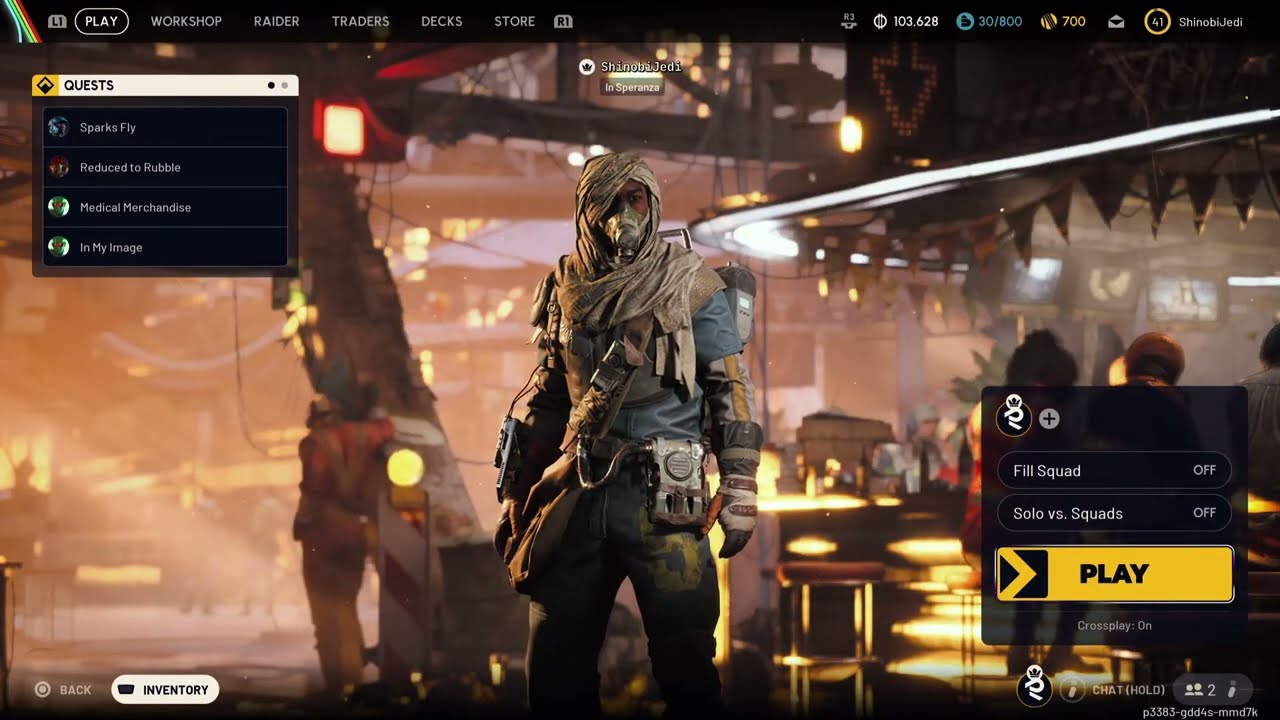1280x720 pixels.
Task: Open the mail envelope icon
Action: [x=1116, y=22]
